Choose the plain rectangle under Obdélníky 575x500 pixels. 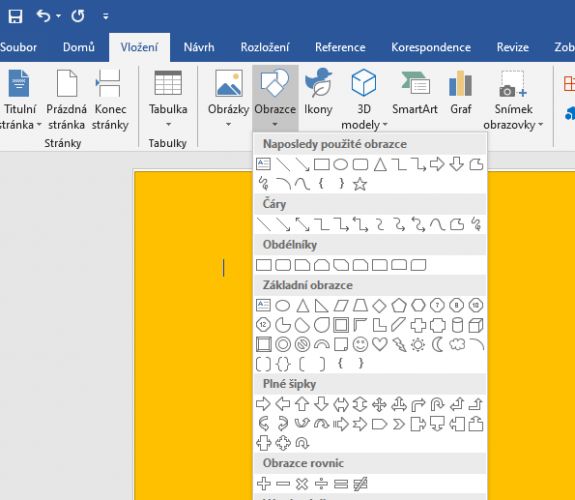pos(264,265)
